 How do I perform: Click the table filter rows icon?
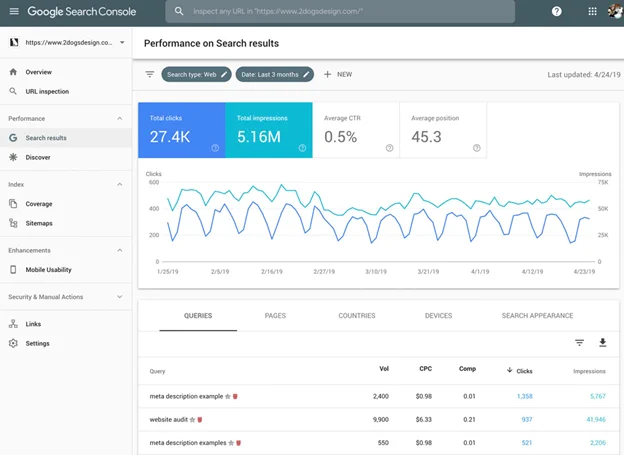[x=579, y=342]
